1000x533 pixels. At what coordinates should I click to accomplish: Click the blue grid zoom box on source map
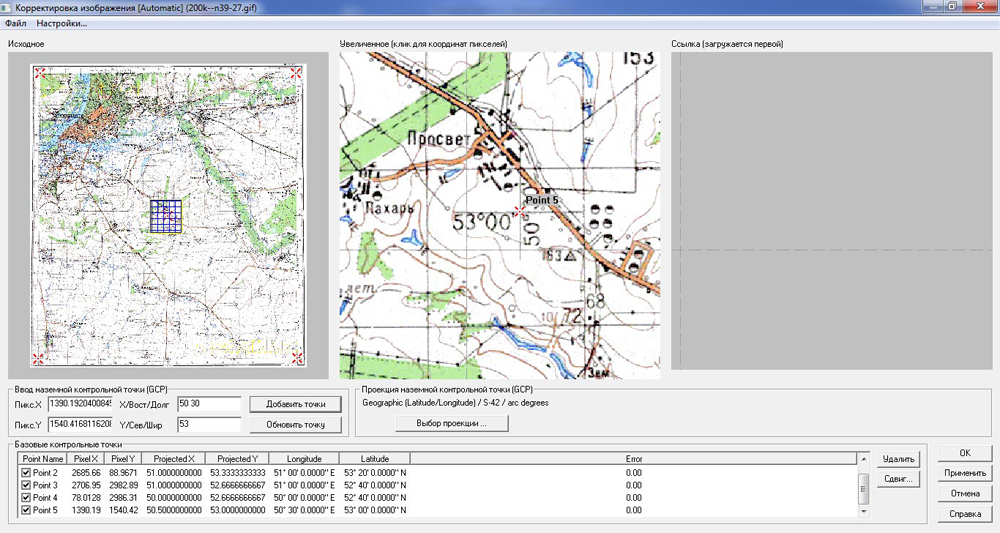pyautogui.click(x=168, y=216)
